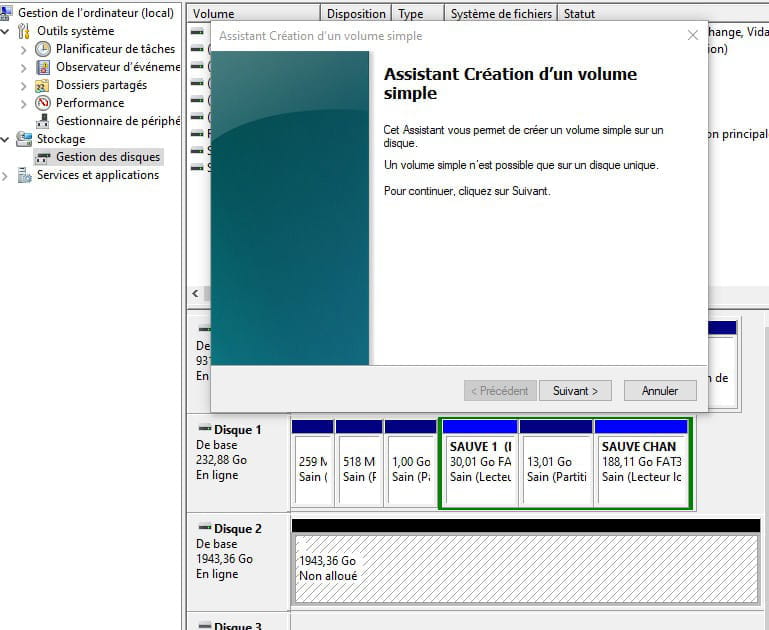Image resolution: width=769 pixels, height=630 pixels.
Task: Click the Gestion des disques icon
Action: (43, 157)
